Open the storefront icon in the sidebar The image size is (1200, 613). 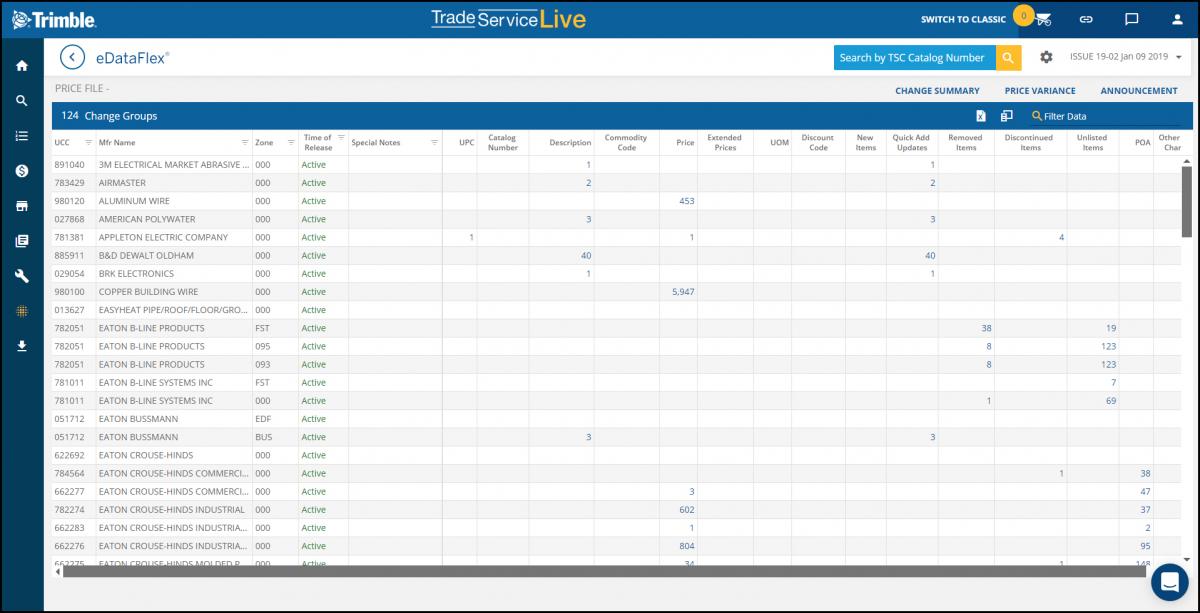[x=22, y=206]
